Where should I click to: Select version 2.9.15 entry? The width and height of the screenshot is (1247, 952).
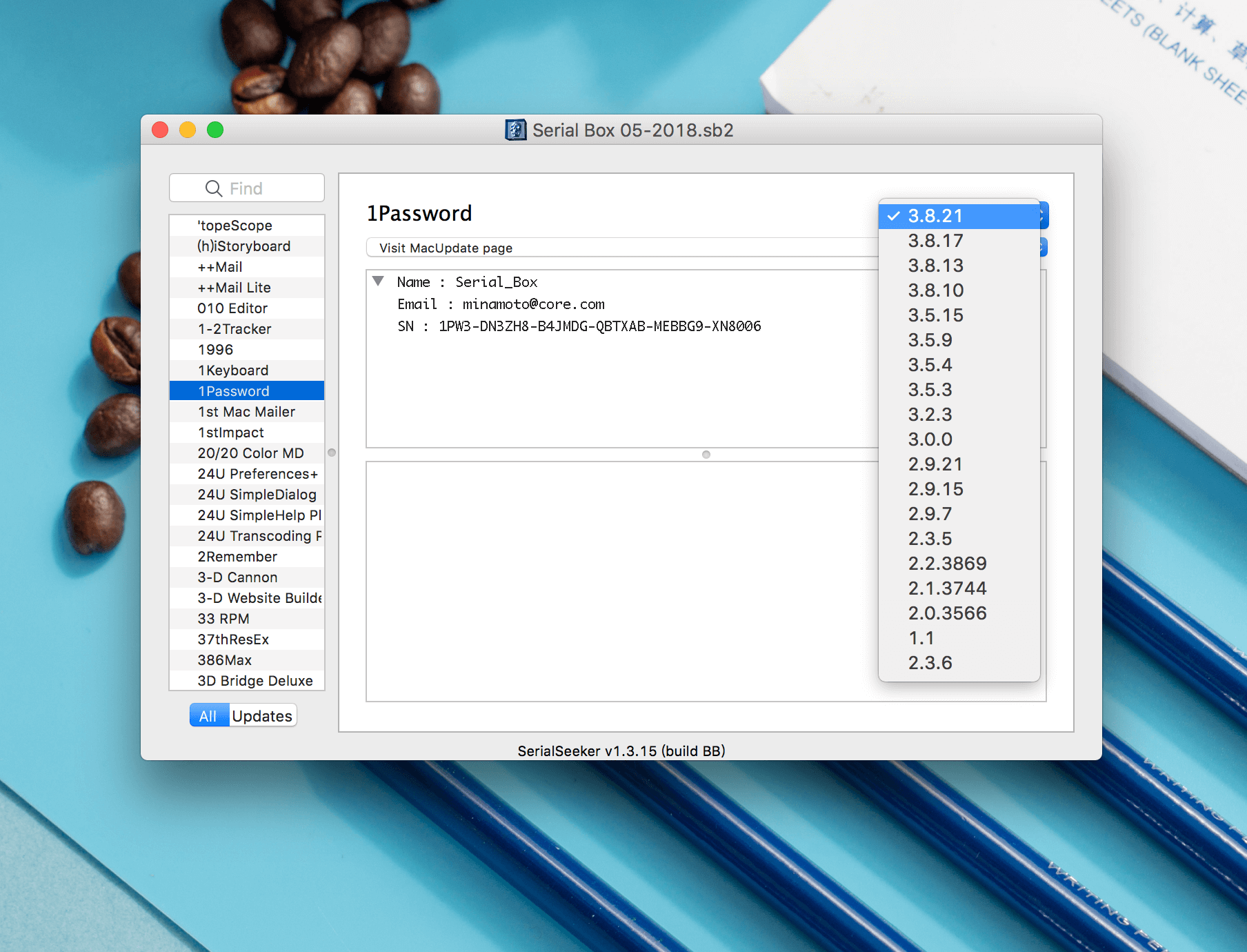[x=959, y=489]
